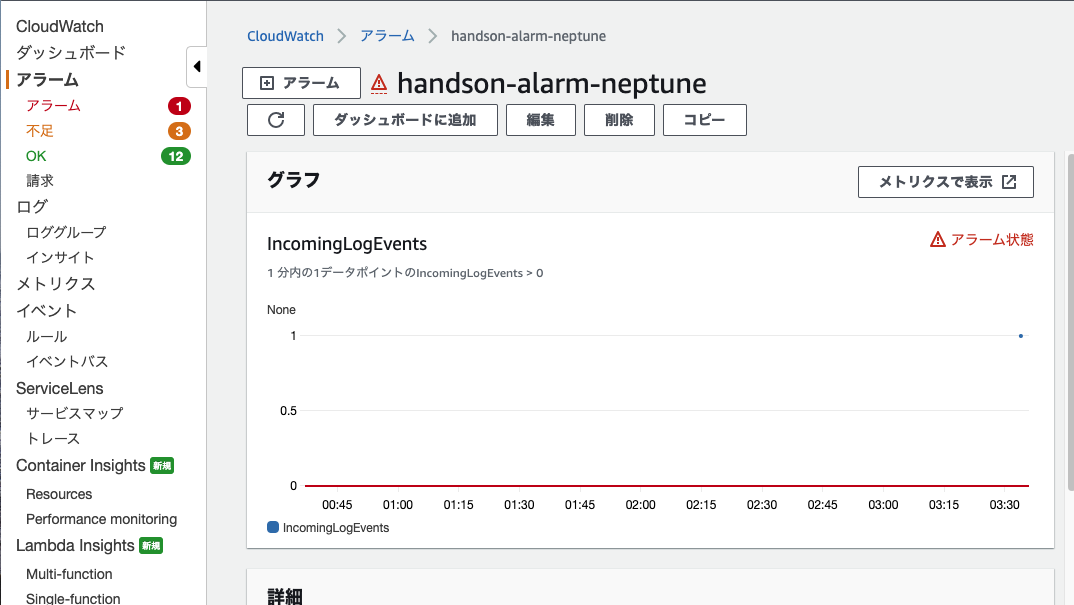Screen dimensions: 1074x605
Task: Open ログ section in sidebar
Action: point(32,206)
